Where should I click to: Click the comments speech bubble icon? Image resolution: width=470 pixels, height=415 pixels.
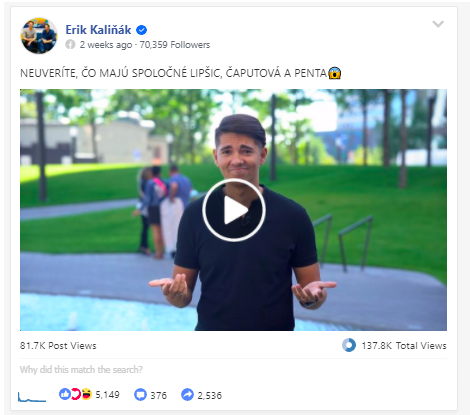coord(140,395)
